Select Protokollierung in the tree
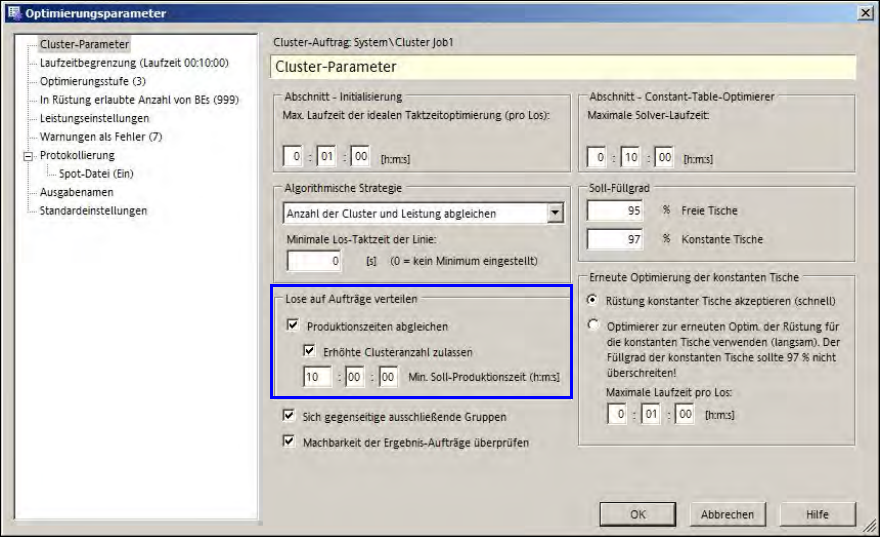 pyautogui.click(x=77, y=155)
